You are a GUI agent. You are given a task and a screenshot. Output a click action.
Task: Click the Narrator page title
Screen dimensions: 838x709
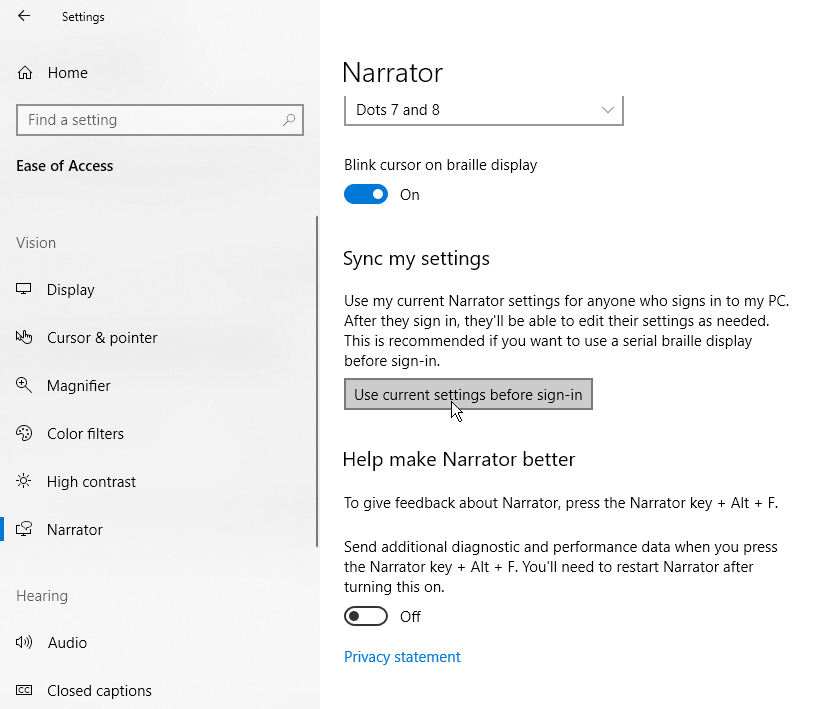click(393, 73)
